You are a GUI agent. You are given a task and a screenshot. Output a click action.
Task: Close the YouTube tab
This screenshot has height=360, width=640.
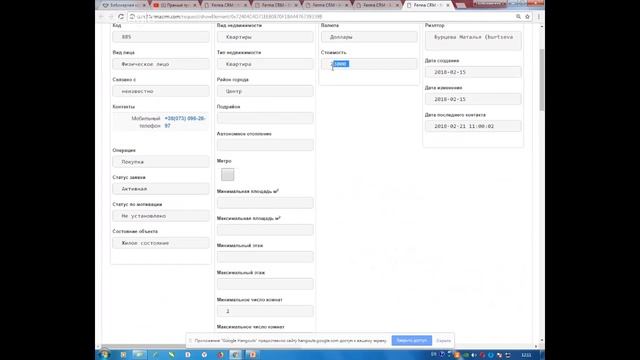coord(194,5)
